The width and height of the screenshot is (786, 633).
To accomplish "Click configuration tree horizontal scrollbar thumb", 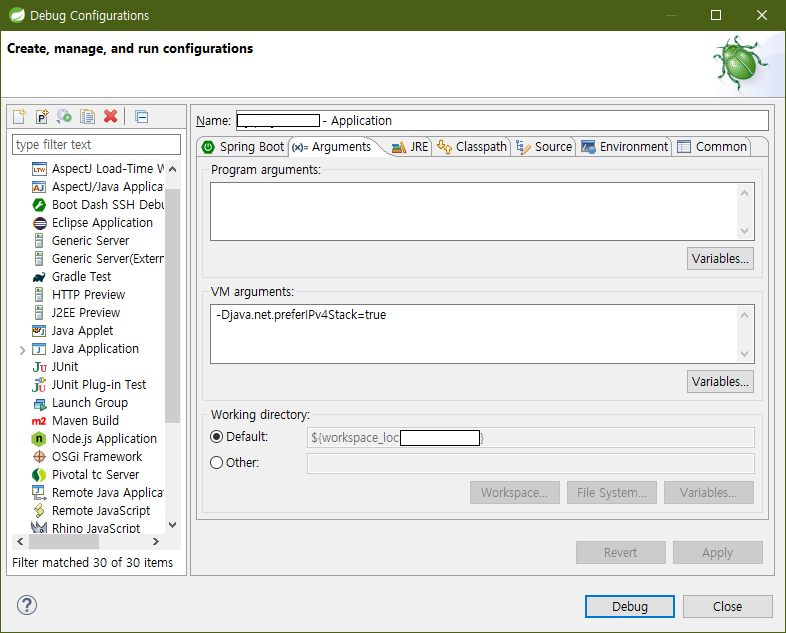I will [64, 541].
